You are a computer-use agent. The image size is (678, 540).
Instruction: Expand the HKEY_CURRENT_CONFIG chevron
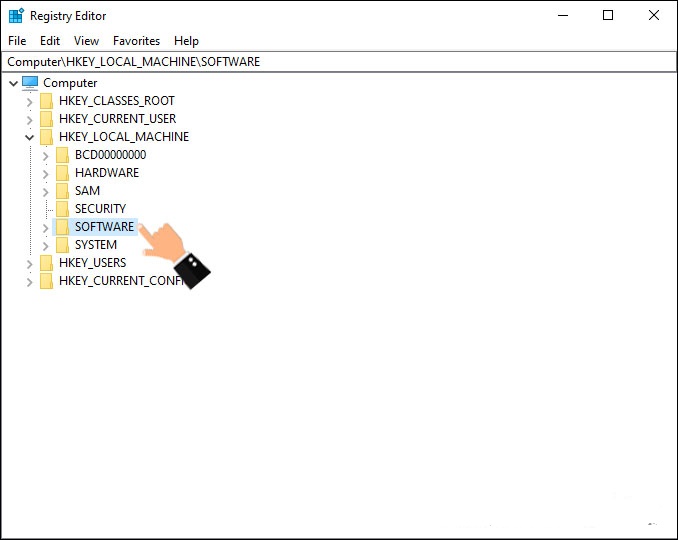pyautogui.click(x=29, y=282)
